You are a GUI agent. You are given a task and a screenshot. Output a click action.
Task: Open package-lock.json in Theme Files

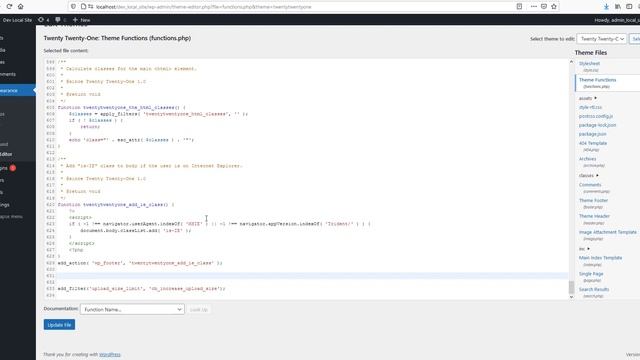coord(597,125)
